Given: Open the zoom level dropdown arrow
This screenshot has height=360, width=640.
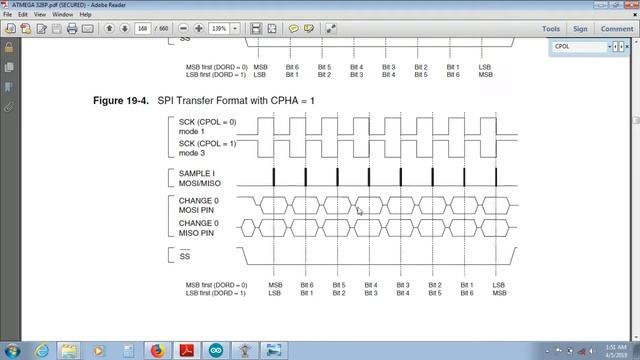Looking at the screenshot, I should click(235, 29).
